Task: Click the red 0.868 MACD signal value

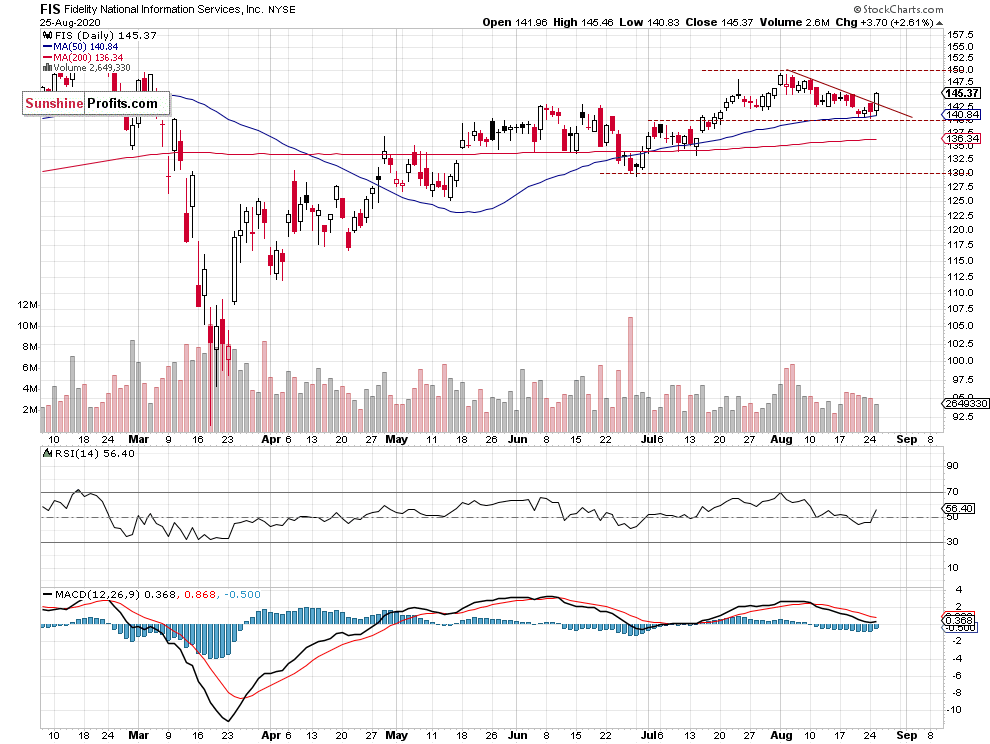Action: tap(200, 594)
